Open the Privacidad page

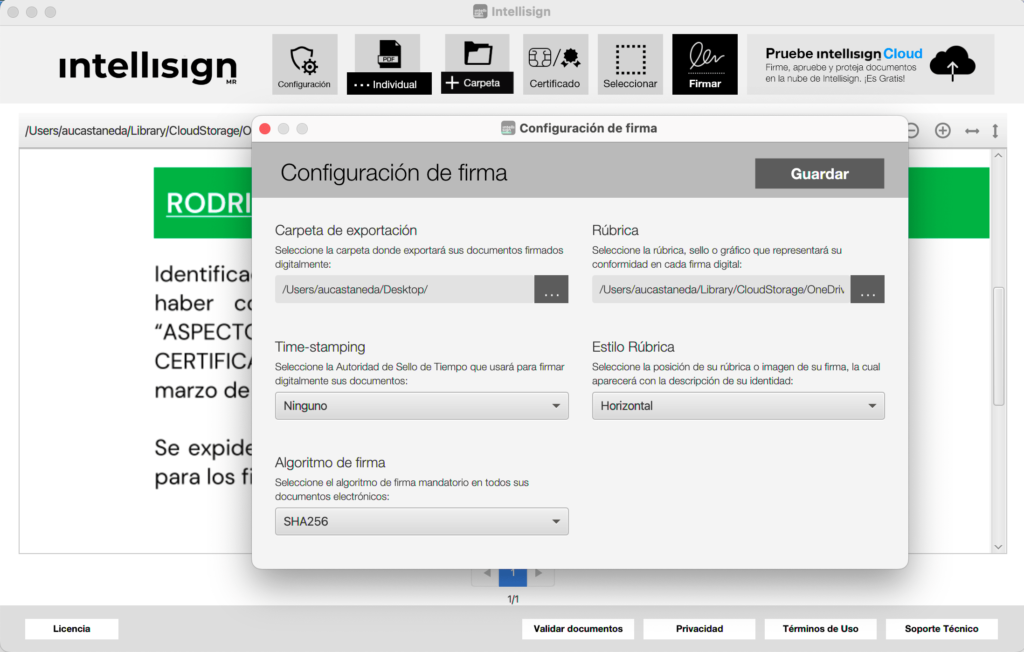699,628
